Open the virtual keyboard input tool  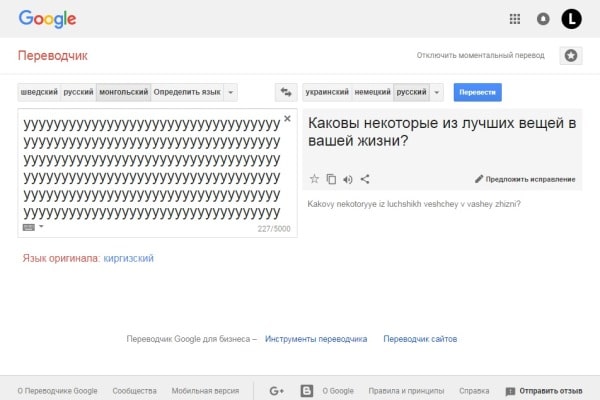click(x=28, y=227)
